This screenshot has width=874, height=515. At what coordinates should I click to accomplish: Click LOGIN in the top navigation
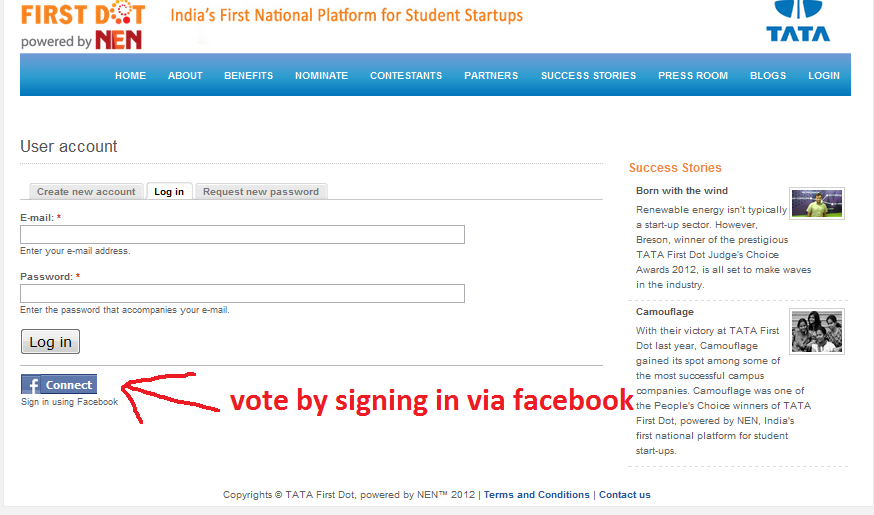824,76
